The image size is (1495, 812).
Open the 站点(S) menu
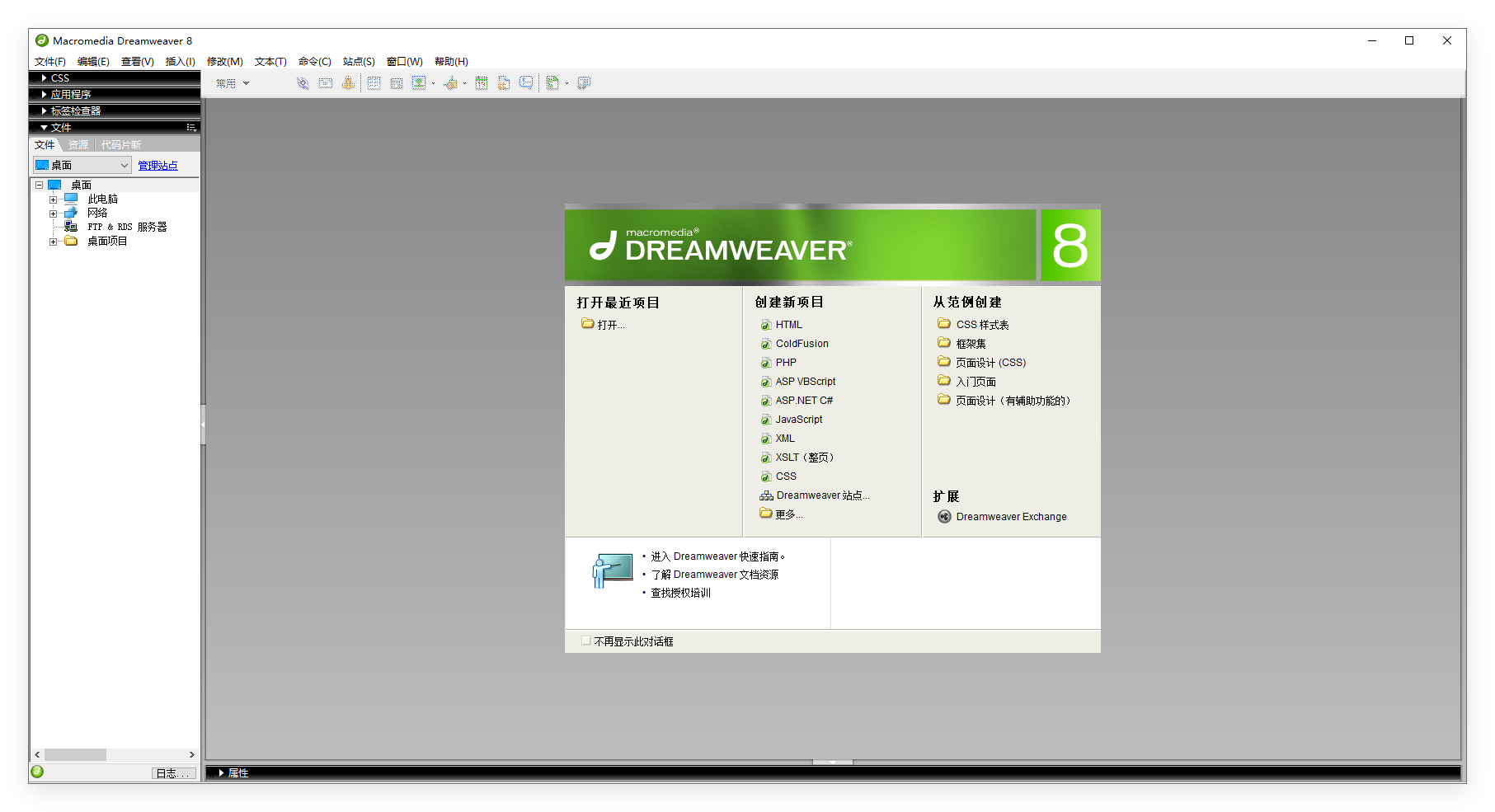pyautogui.click(x=358, y=61)
